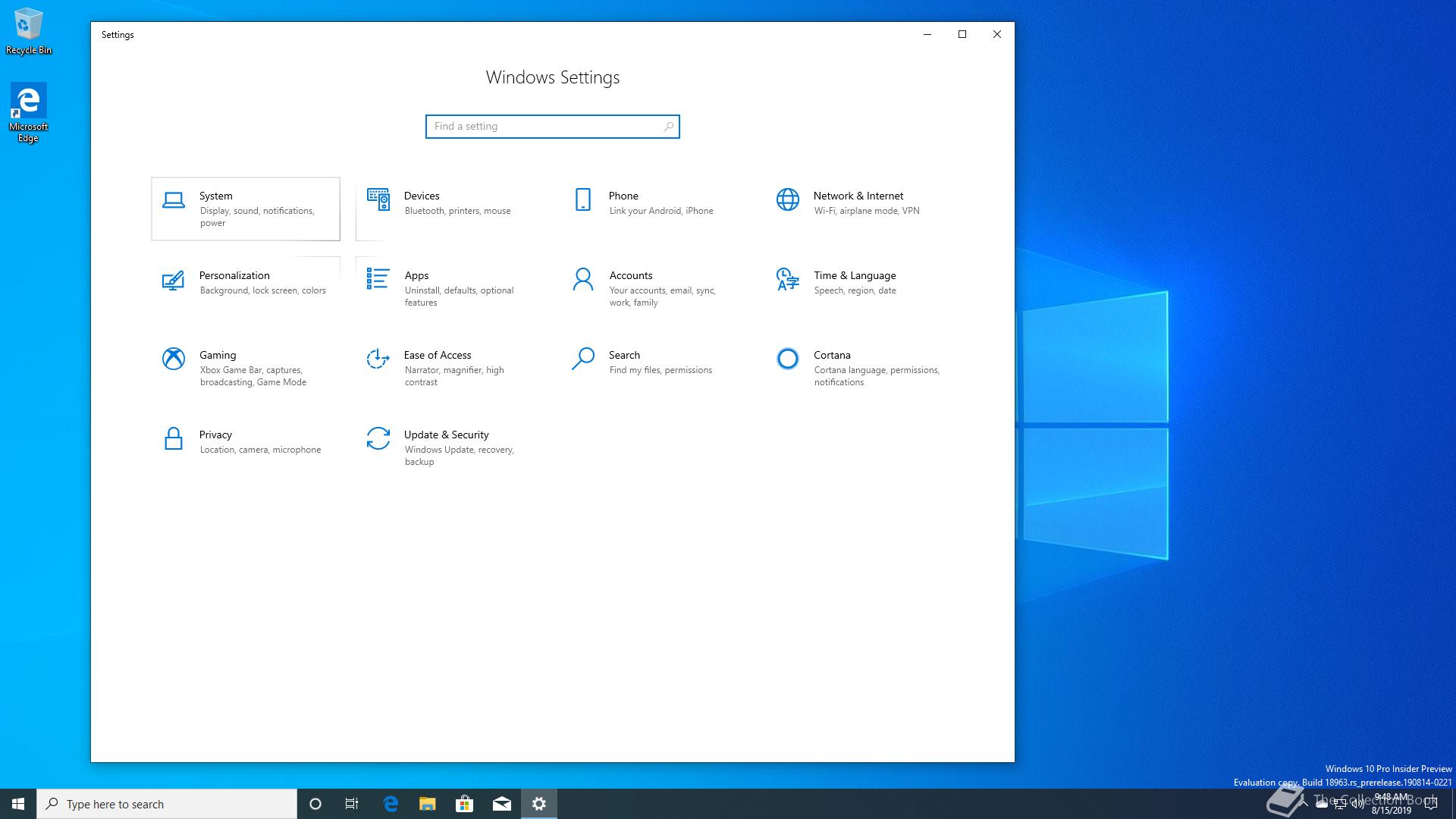Click the Gaming Xbox icon
This screenshot has height=819, width=1456.
pos(174,359)
